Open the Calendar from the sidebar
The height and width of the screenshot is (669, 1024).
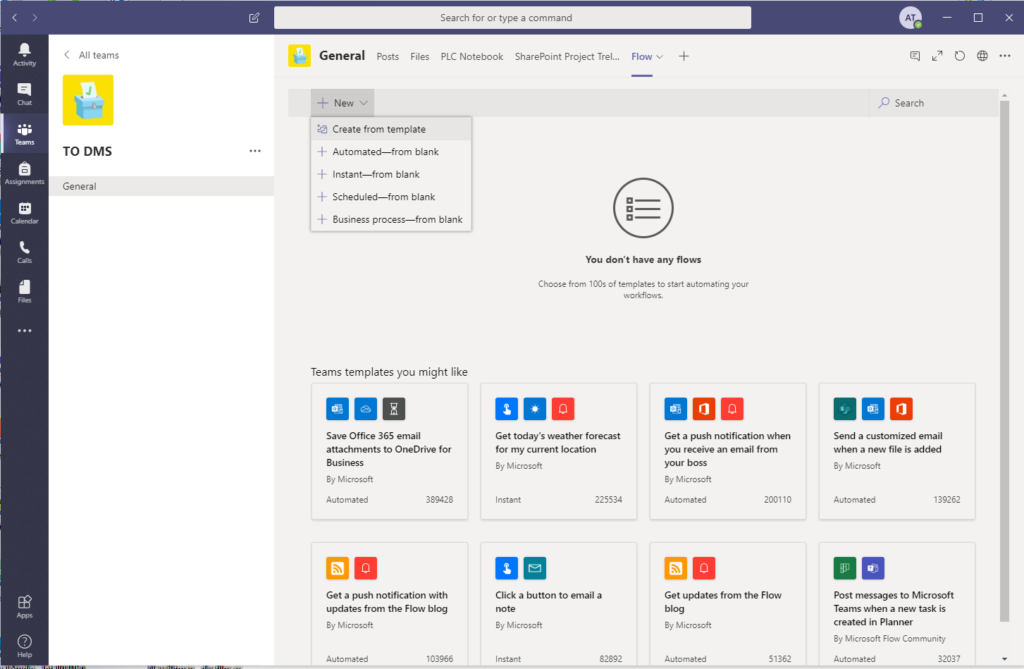(24, 211)
